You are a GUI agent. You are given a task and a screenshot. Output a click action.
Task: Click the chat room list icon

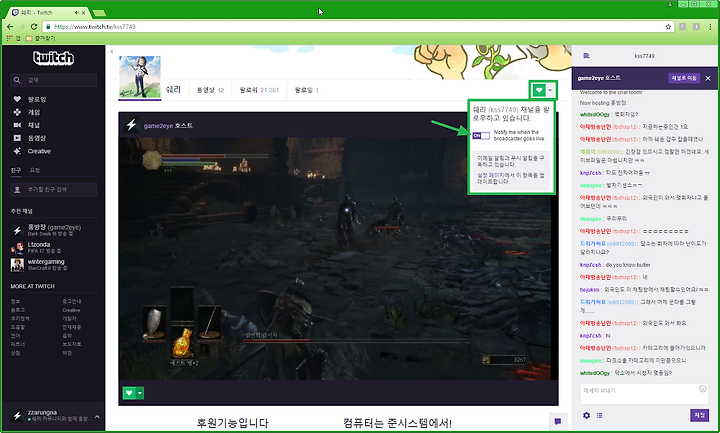pos(586,56)
